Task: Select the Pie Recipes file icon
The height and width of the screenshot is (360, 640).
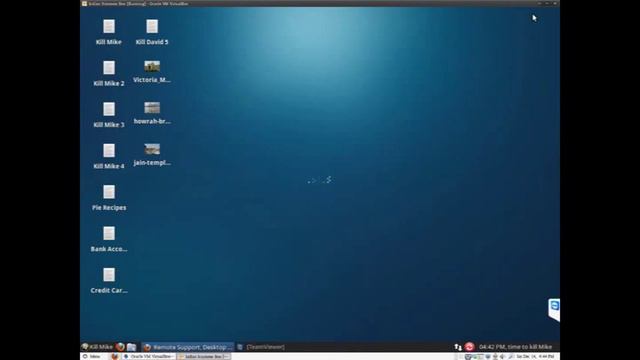Action: (x=109, y=192)
